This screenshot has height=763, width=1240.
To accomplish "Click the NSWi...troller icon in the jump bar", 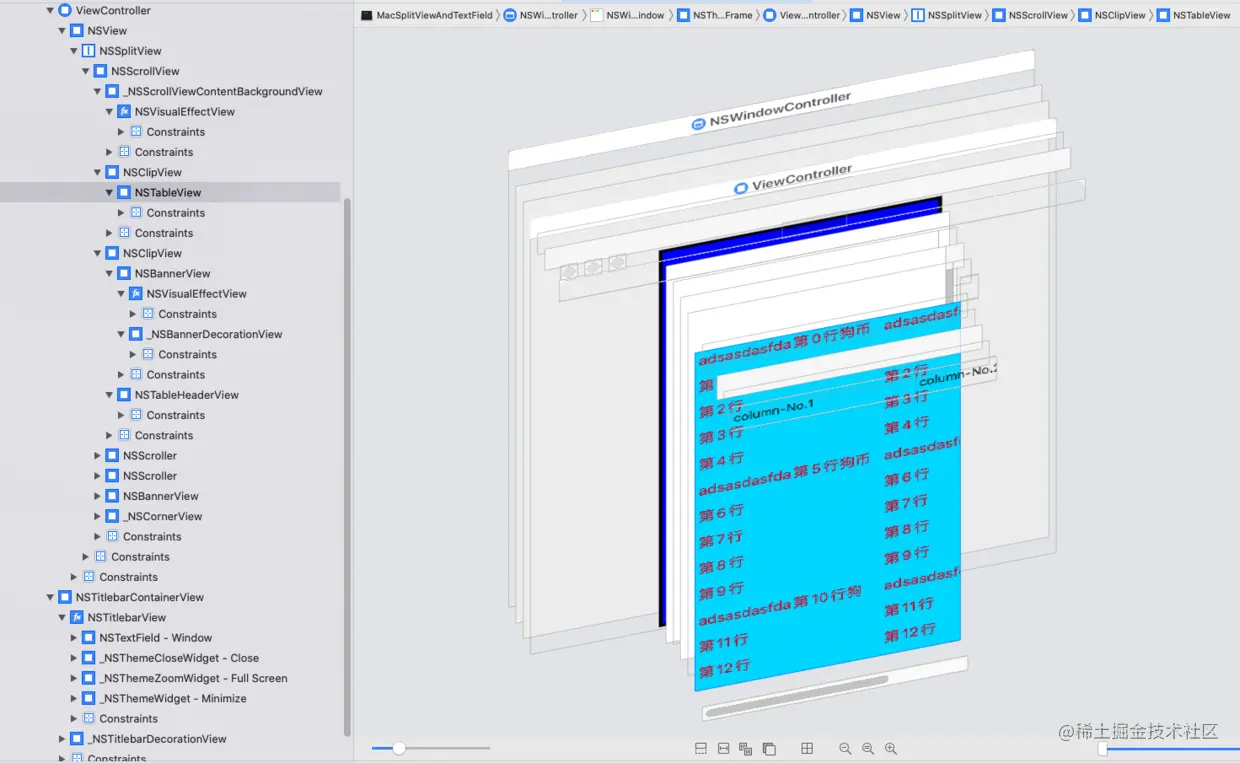I will tap(510, 16).
